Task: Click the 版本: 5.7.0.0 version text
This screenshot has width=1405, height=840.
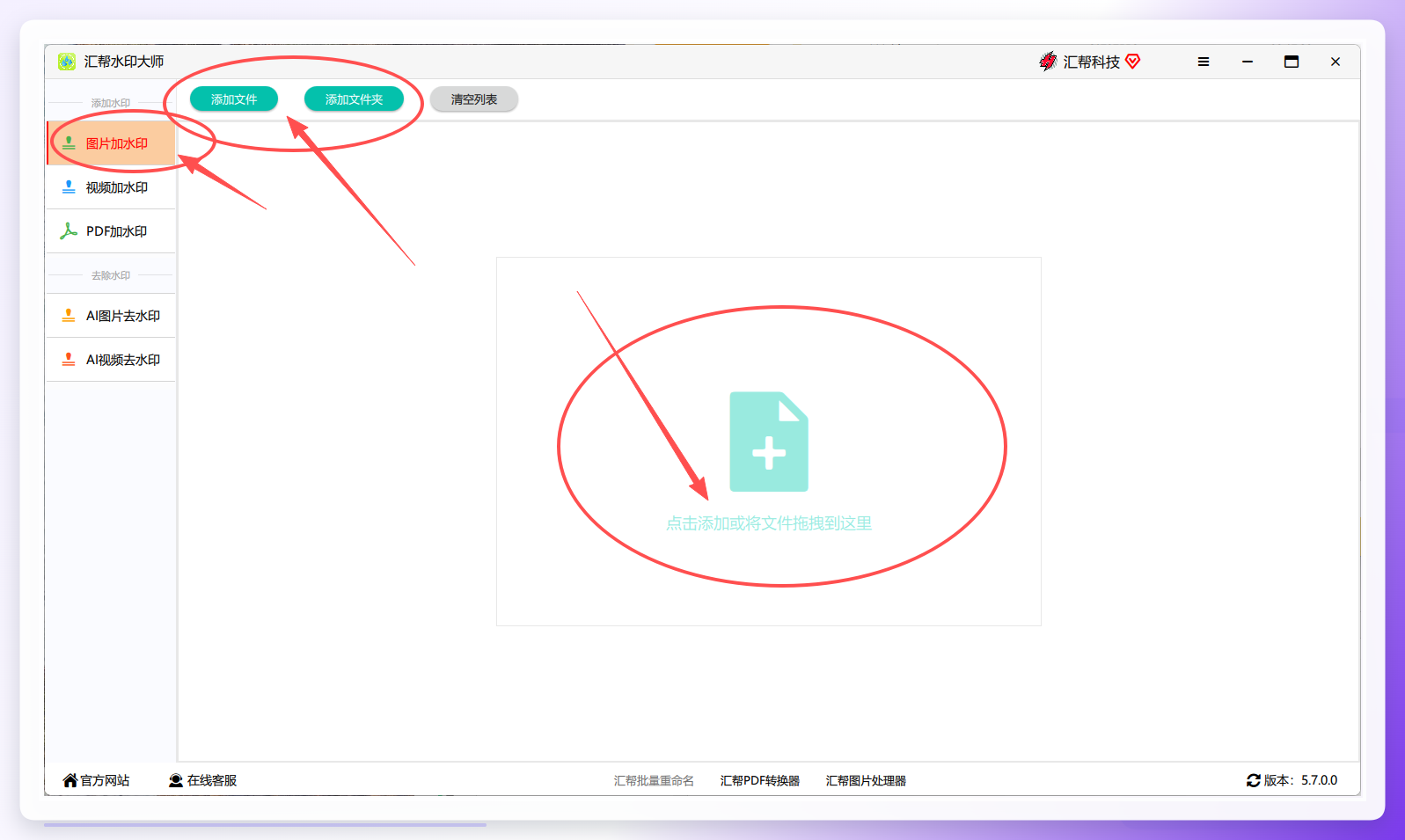Action: coord(1300,780)
